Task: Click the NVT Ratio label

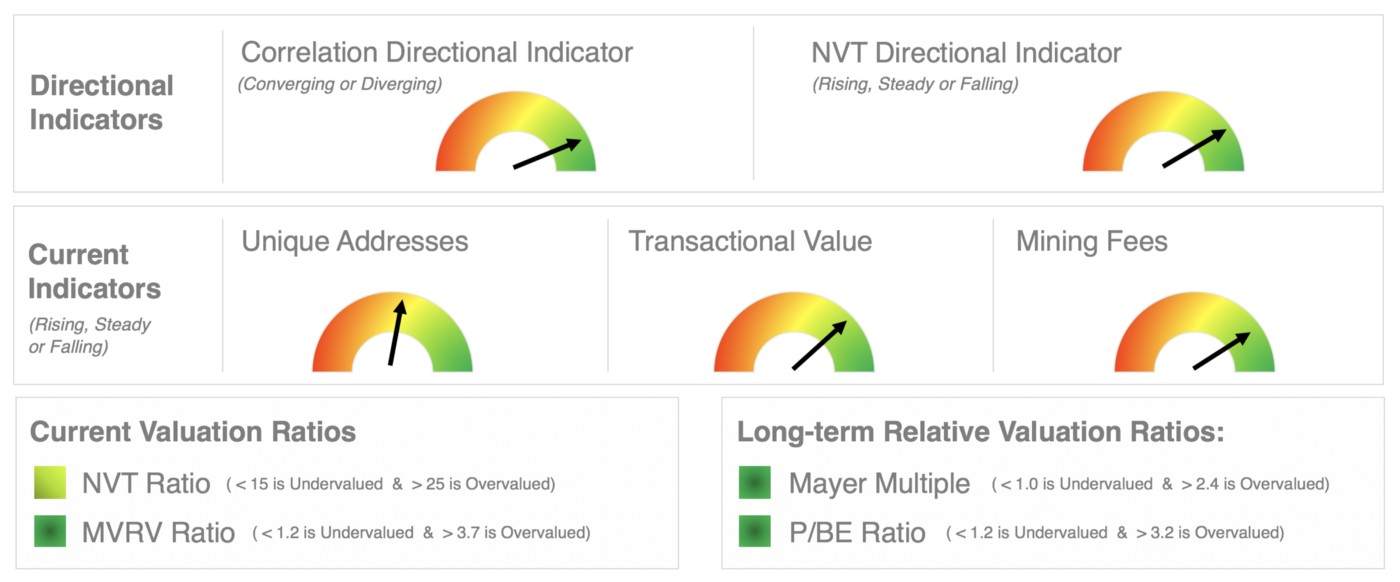Action: pyautogui.click(x=146, y=484)
